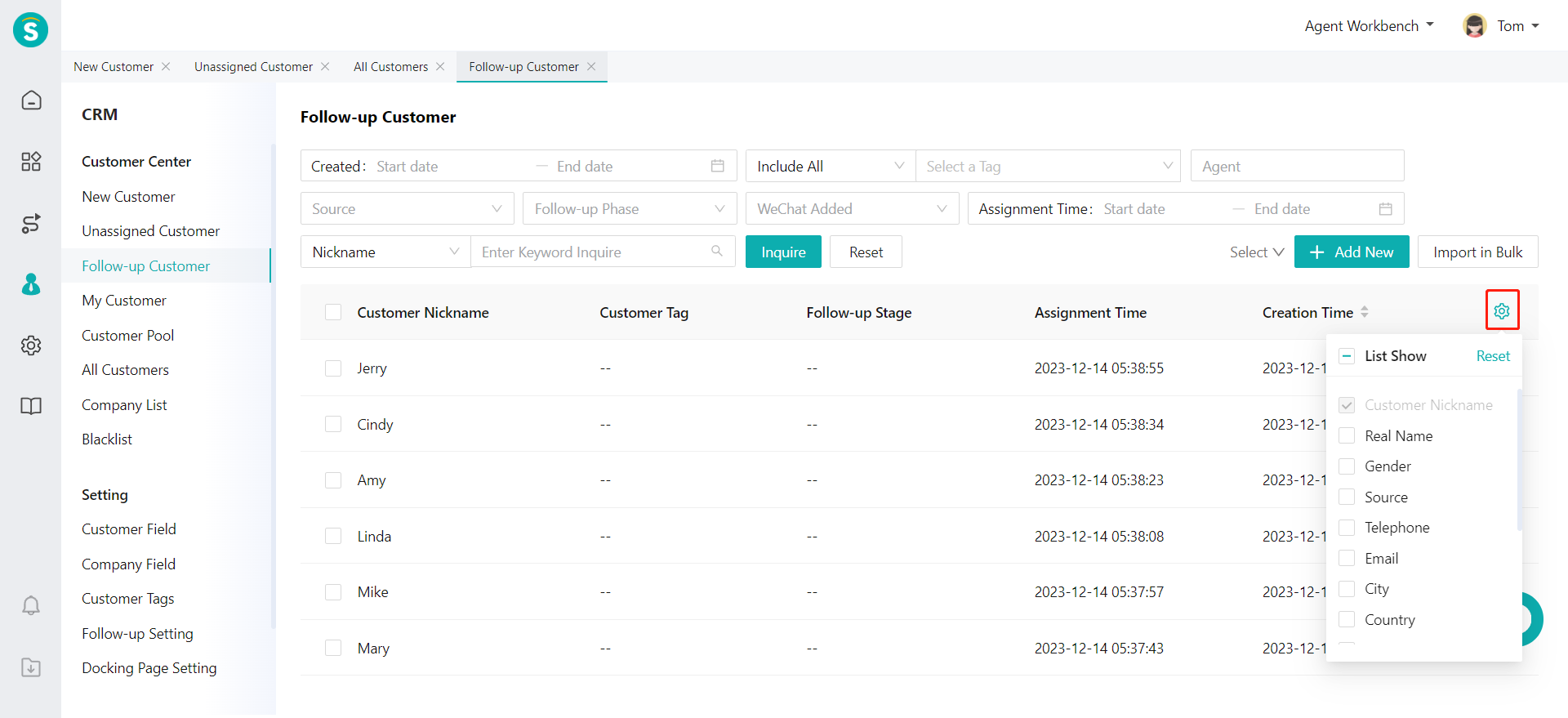Click the keyword search magnifier icon
Screen dimensions: 1568x718
coord(717,251)
